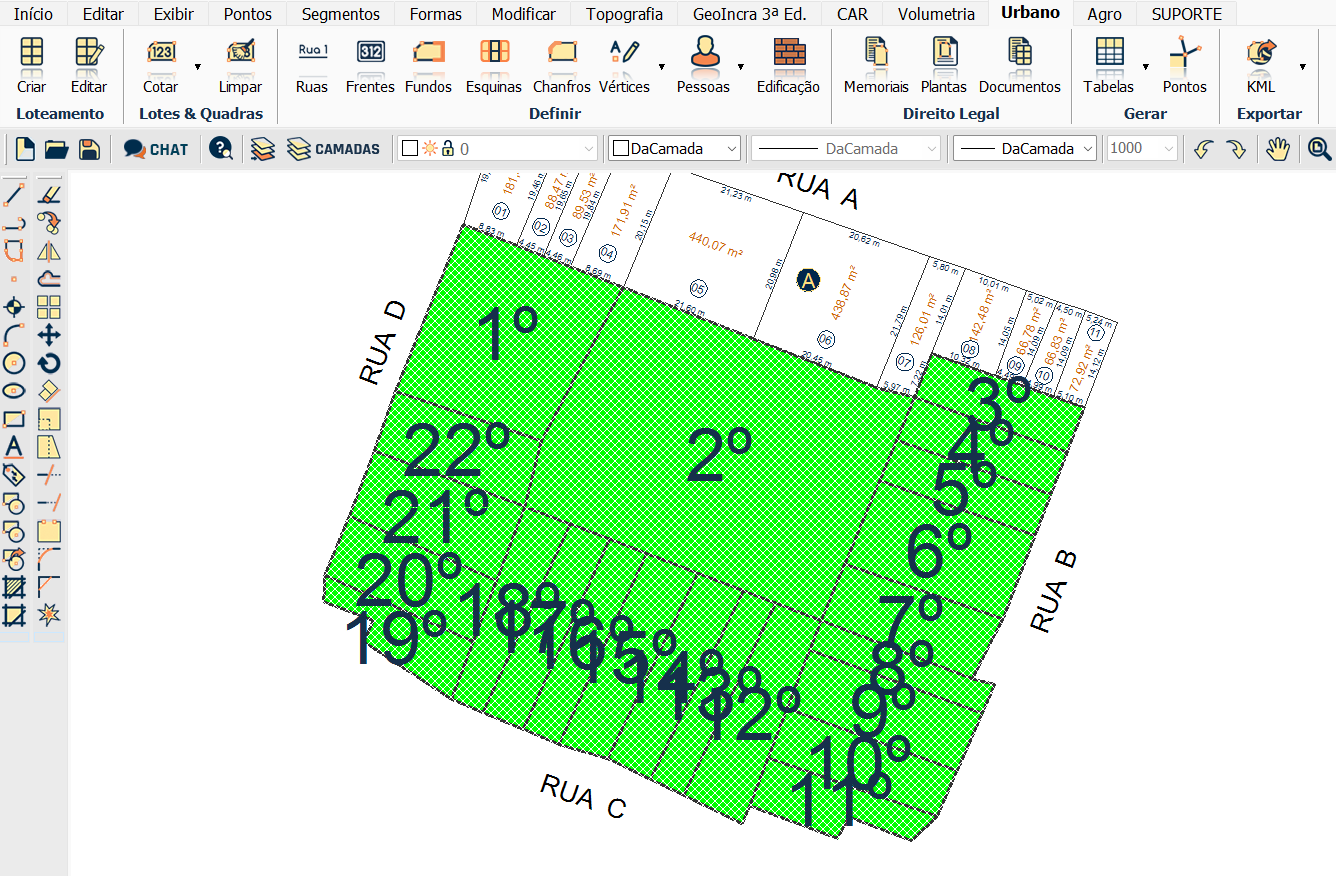Click the DaCamada color swatch box

click(620, 149)
